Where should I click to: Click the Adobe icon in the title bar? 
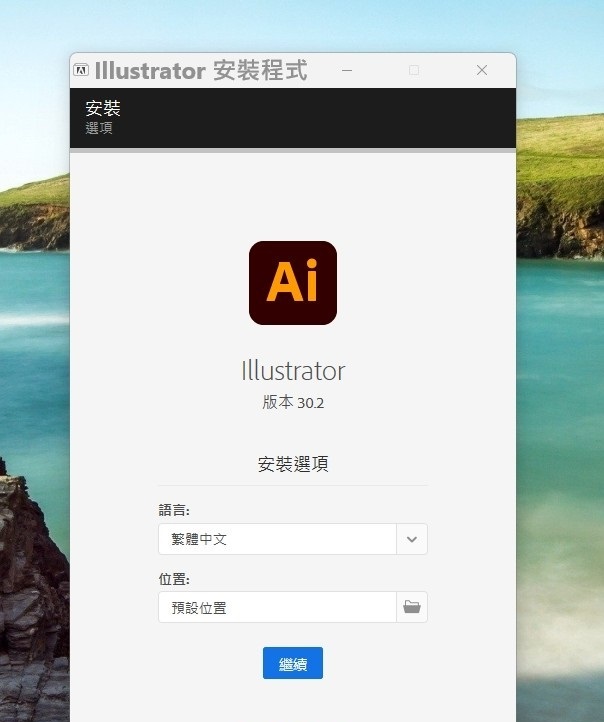81,70
